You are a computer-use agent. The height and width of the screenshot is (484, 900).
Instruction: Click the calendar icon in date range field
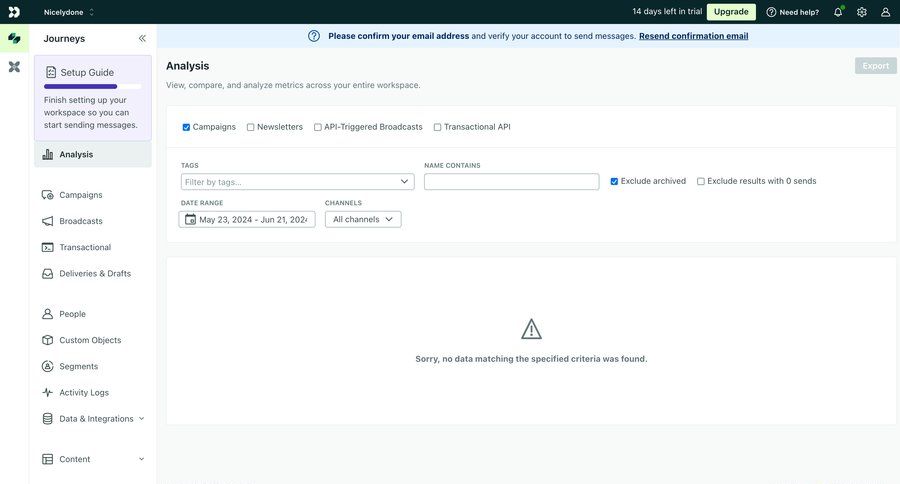click(x=190, y=219)
